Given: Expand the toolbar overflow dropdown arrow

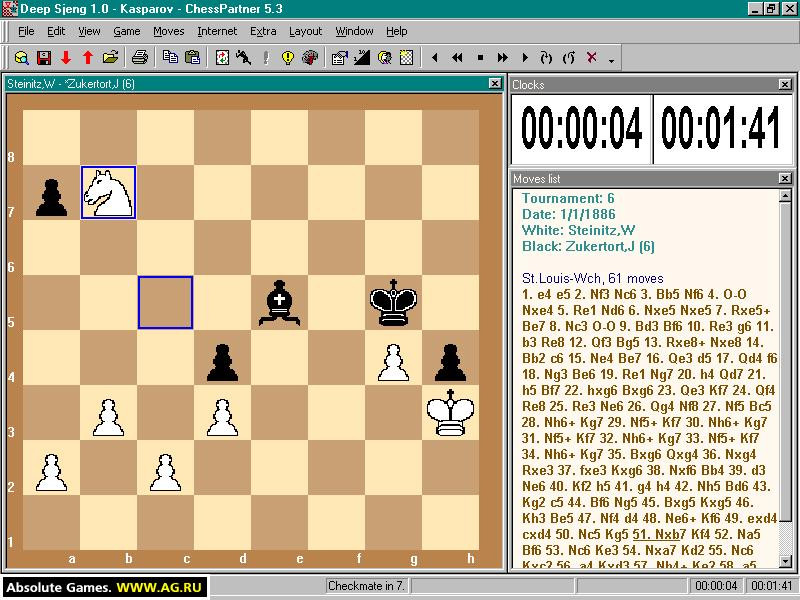Looking at the screenshot, I should (x=611, y=61).
